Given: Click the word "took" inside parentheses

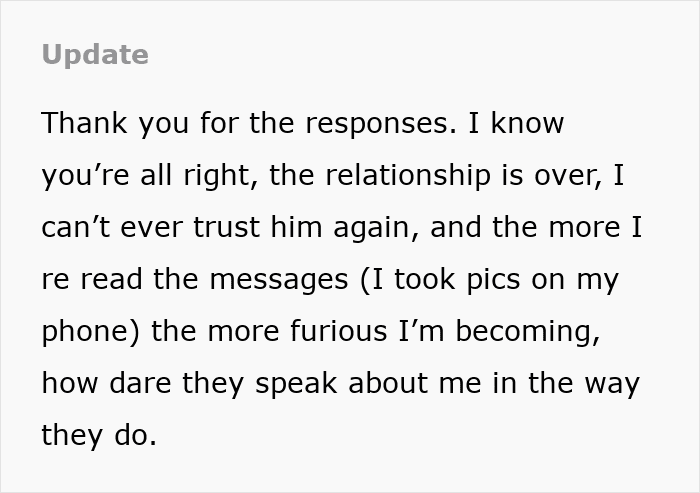Looking at the screenshot, I should click(x=425, y=279).
